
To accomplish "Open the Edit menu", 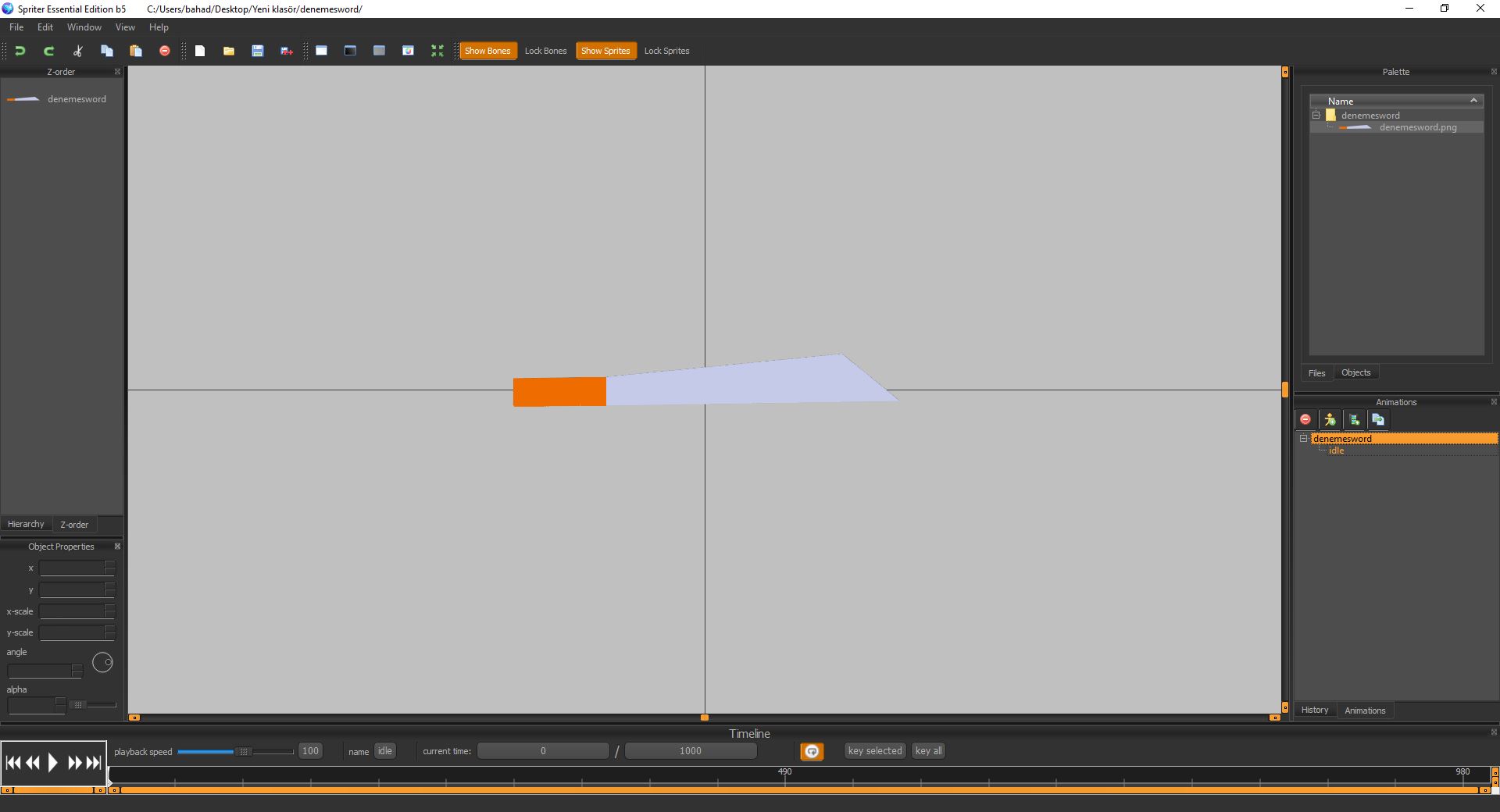I will tap(45, 27).
